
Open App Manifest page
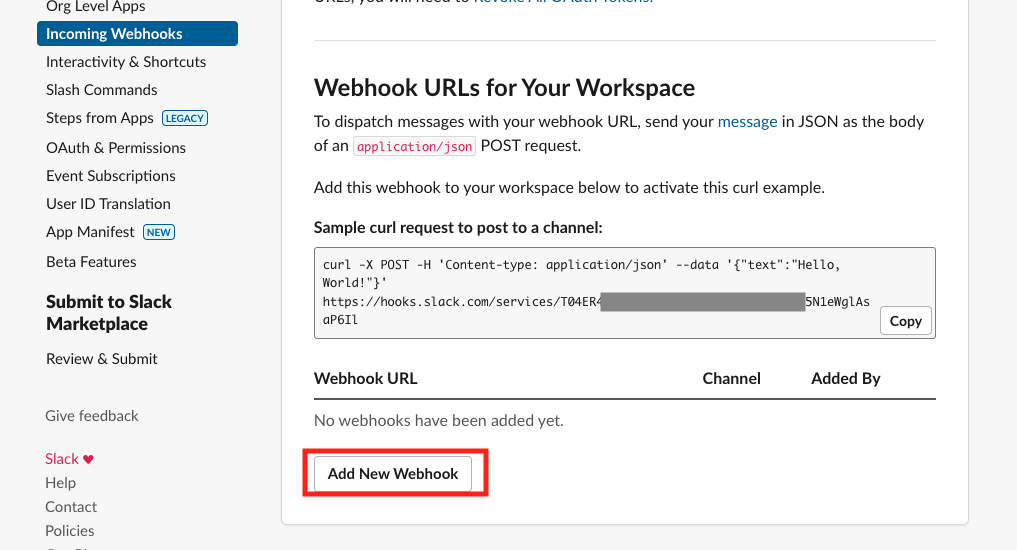pos(90,232)
